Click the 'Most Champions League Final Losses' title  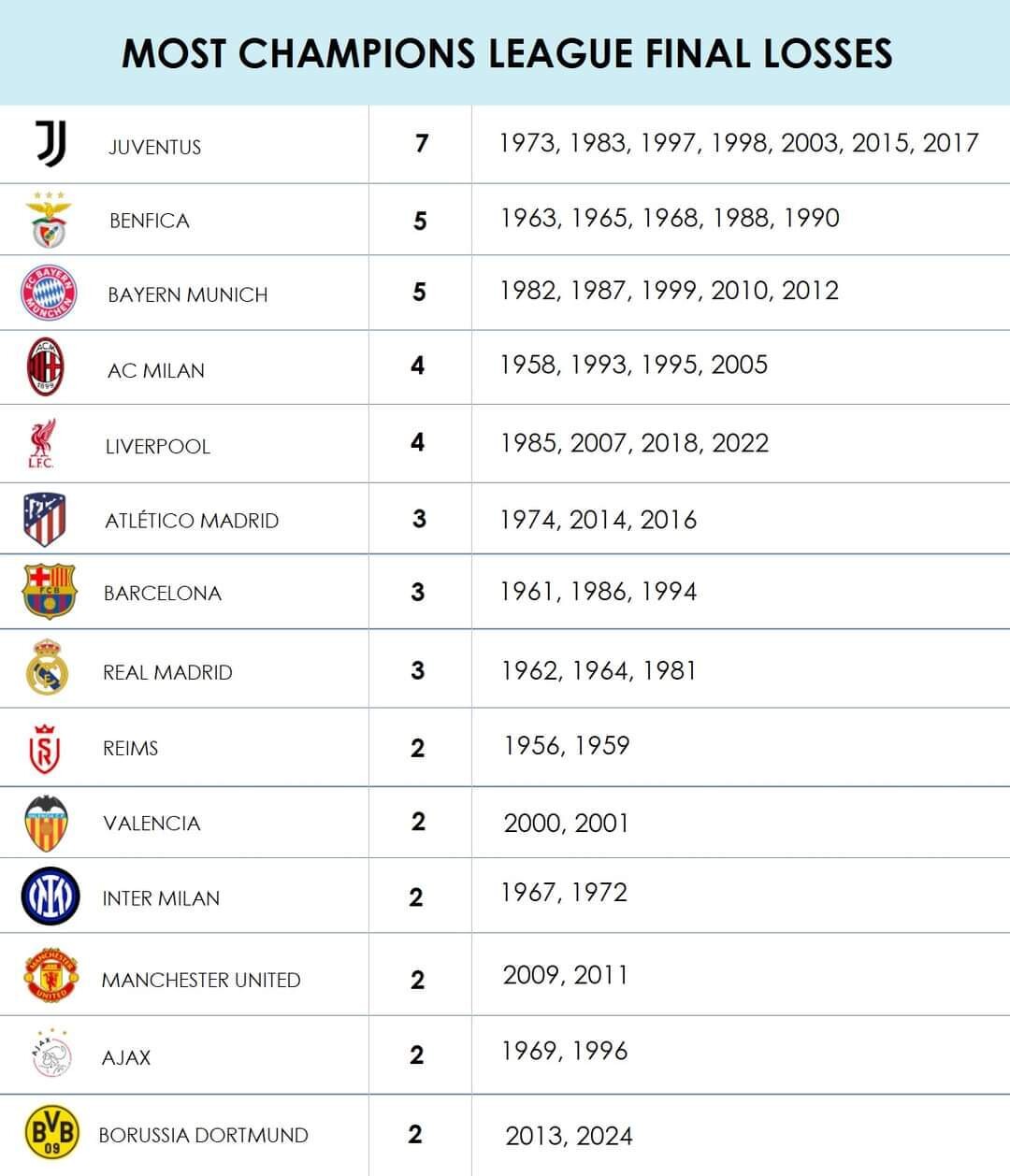(506, 53)
